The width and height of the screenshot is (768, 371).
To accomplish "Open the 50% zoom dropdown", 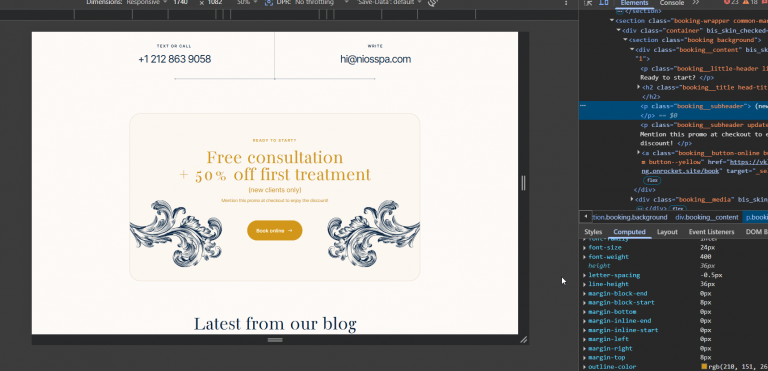I will pyautogui.click(x=247, y=2).
